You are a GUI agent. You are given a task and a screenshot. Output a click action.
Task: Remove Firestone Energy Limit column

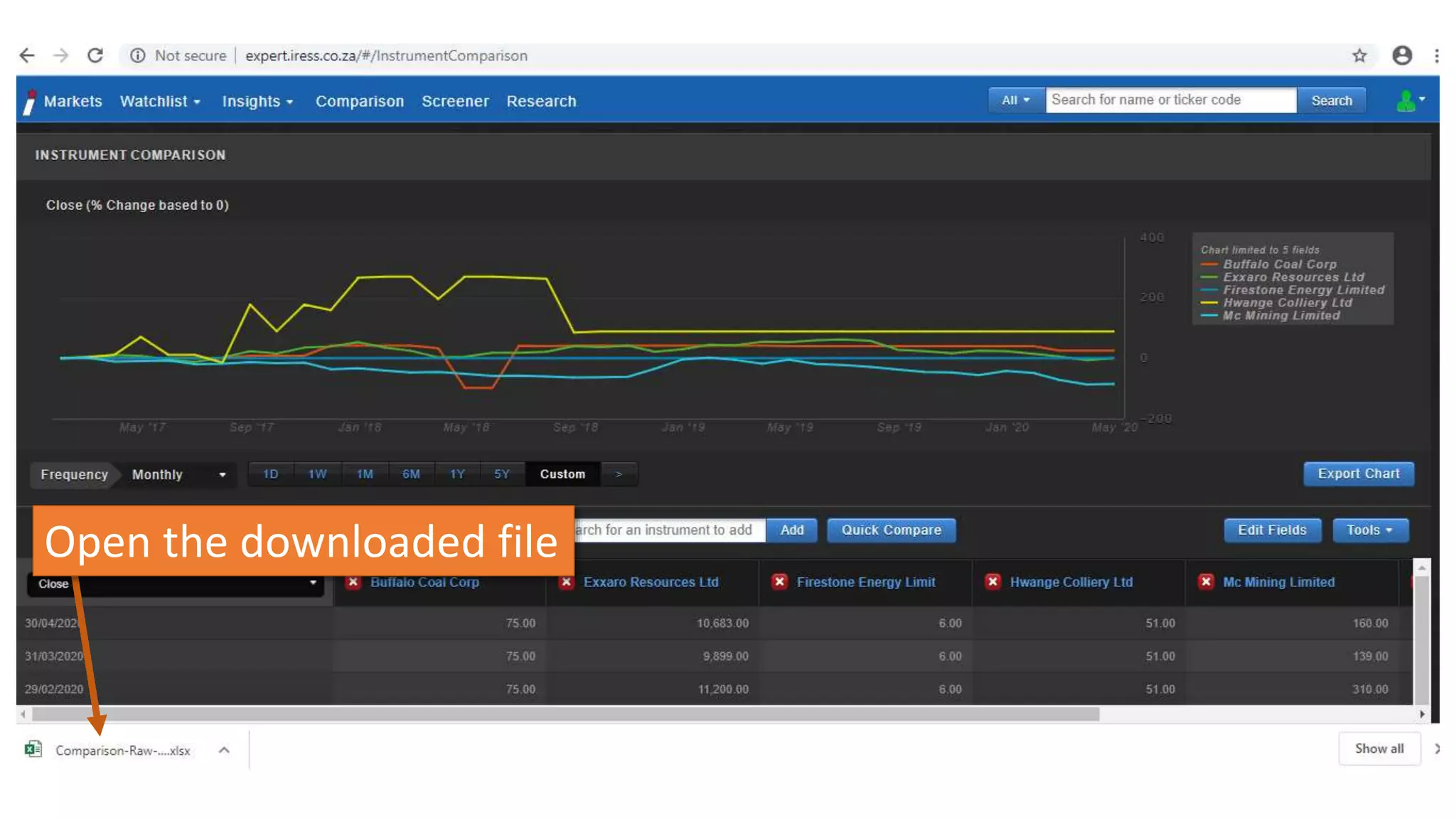pyautogui.click(x=780, y=582)
